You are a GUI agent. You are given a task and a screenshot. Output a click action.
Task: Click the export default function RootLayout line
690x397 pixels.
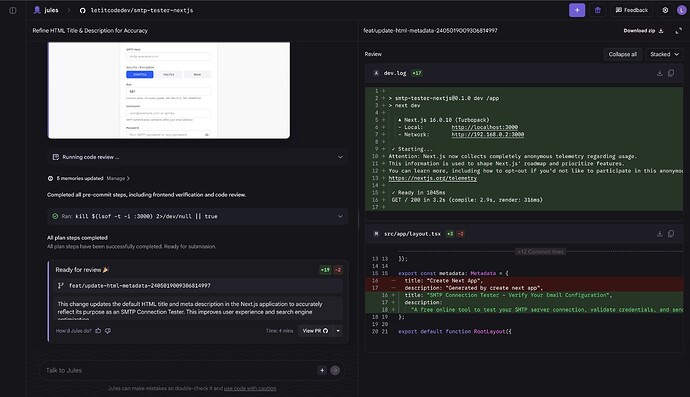[455, 331]
